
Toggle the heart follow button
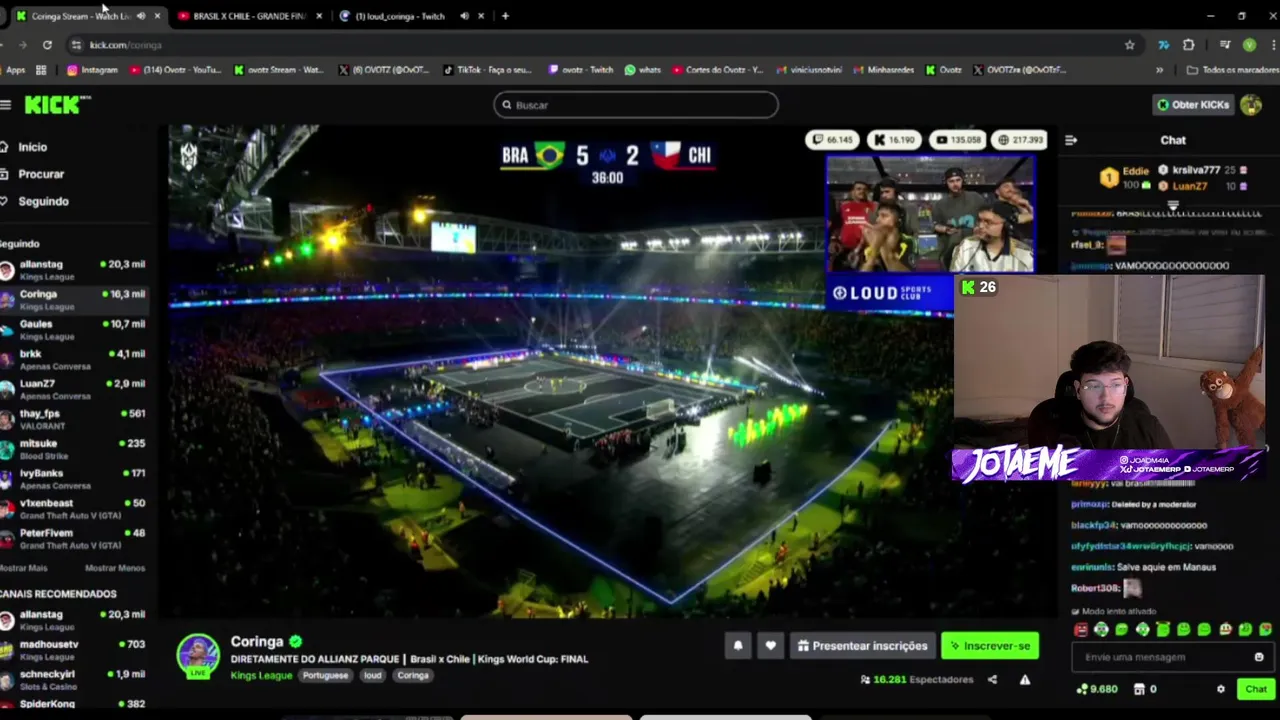point(770,646)
